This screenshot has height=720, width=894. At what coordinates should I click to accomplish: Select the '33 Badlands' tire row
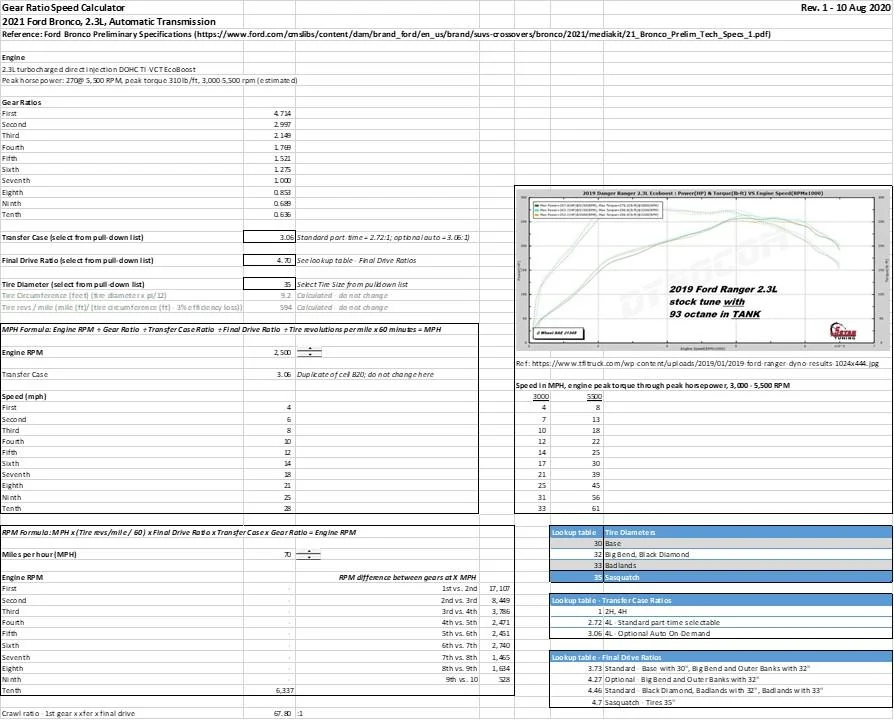pyautogui.click(x=721, y=566)
